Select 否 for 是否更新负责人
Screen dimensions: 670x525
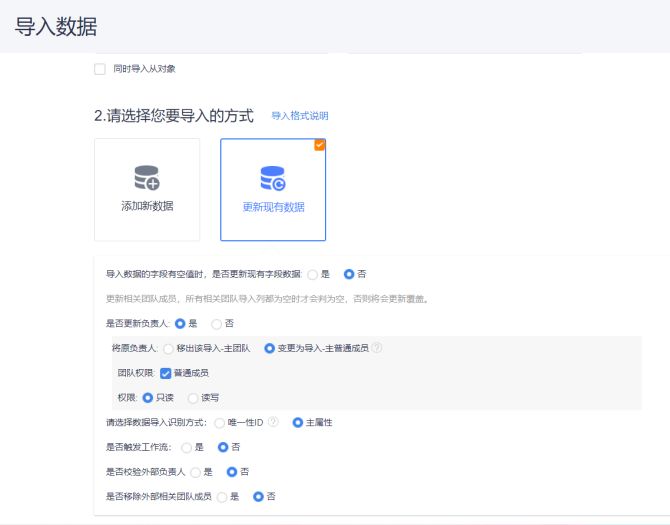coord(217,324)
